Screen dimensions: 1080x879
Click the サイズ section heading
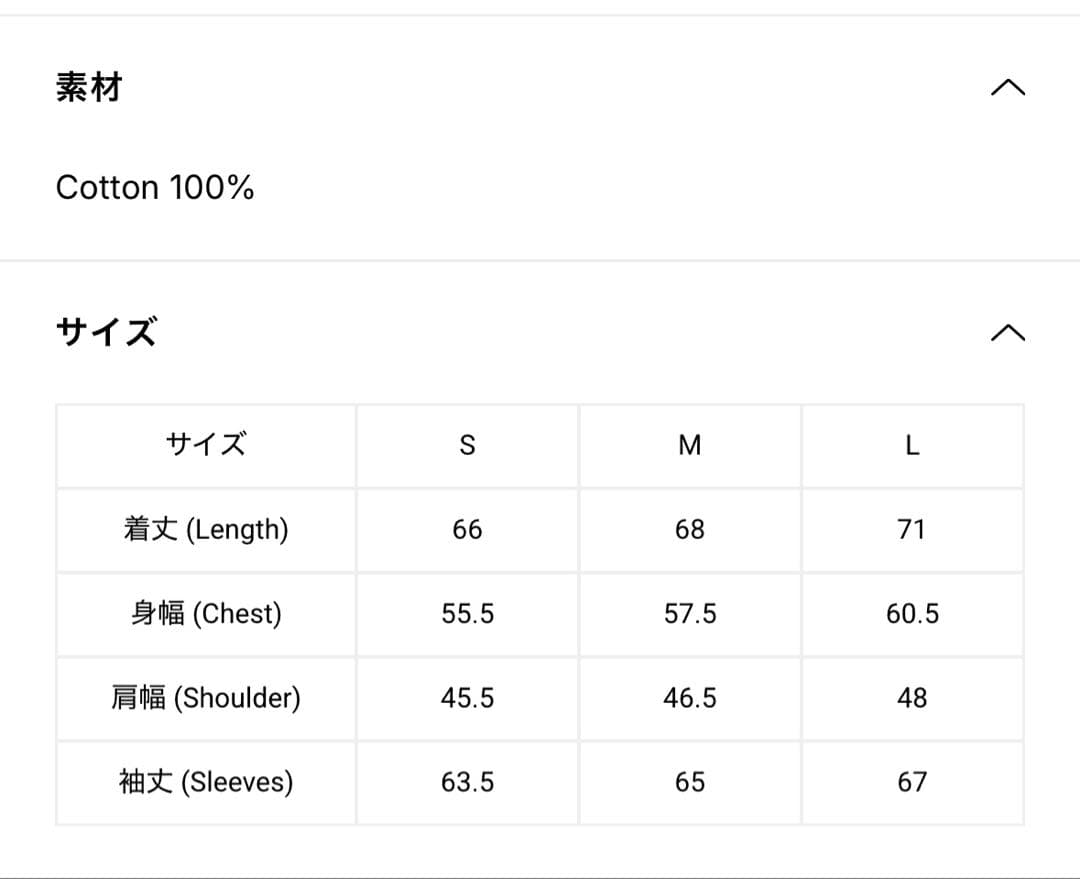106,332
